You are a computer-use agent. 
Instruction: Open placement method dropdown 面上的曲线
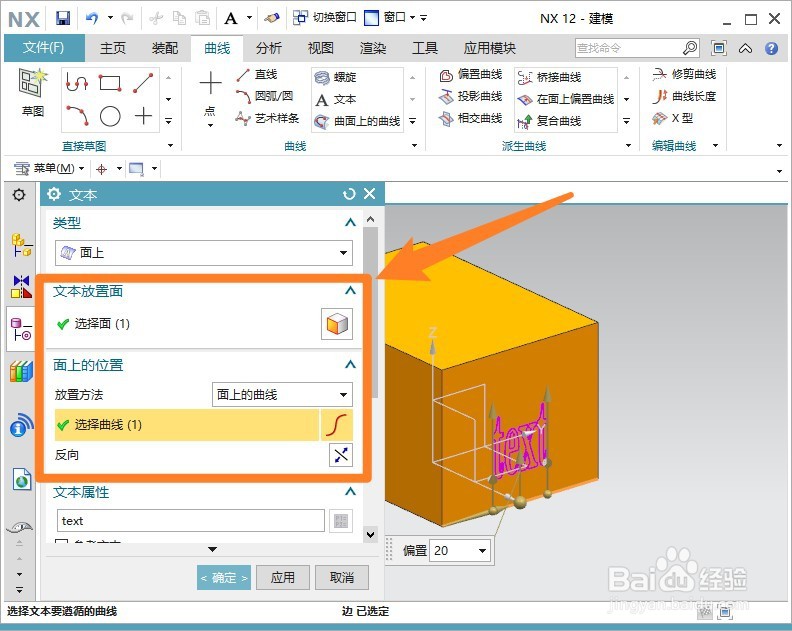(x=282, y=395)
